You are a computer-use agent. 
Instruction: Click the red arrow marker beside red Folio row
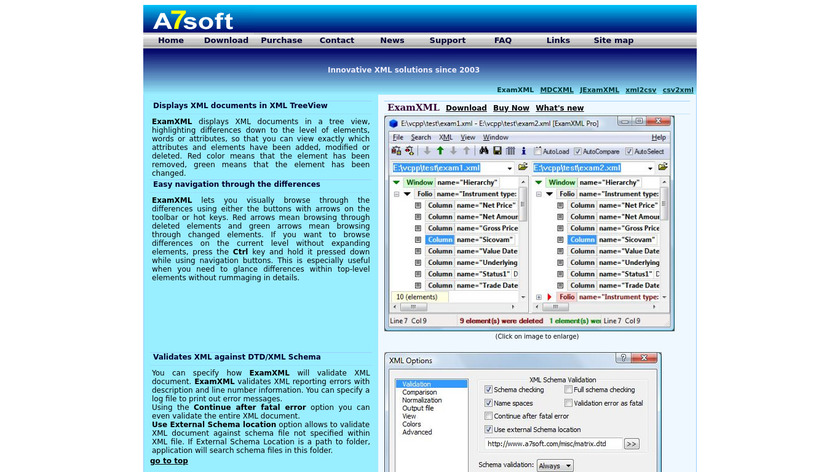(x=549, y=297)
